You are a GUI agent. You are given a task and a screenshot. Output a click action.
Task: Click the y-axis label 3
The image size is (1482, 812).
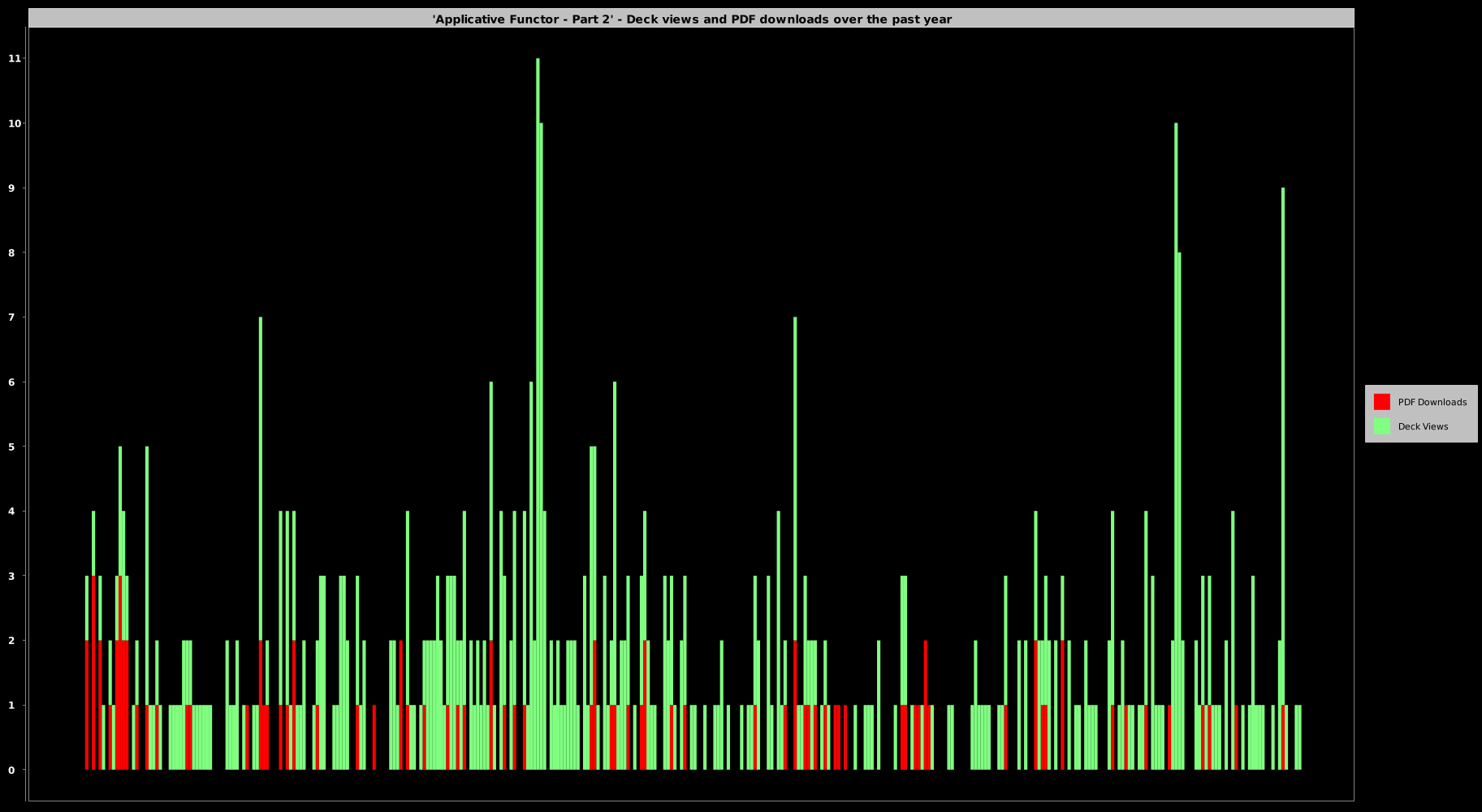11,576
